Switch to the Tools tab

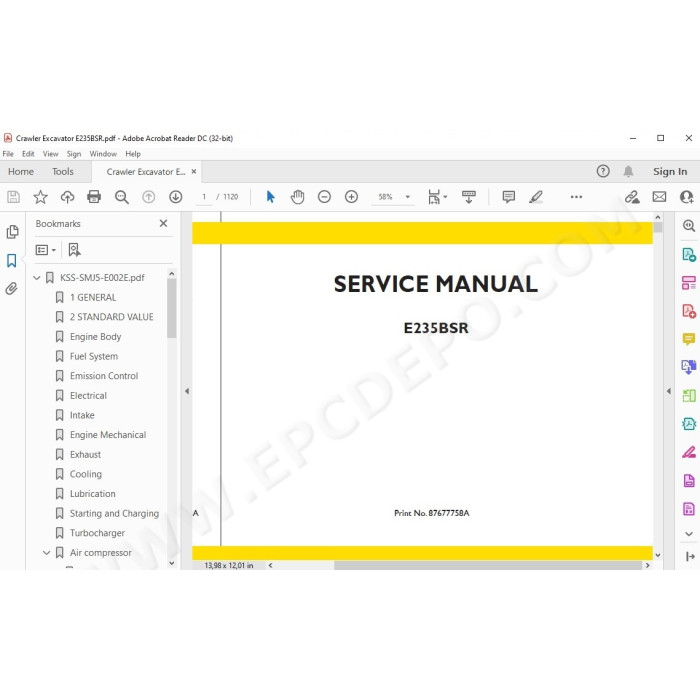[x=62, y=171]
